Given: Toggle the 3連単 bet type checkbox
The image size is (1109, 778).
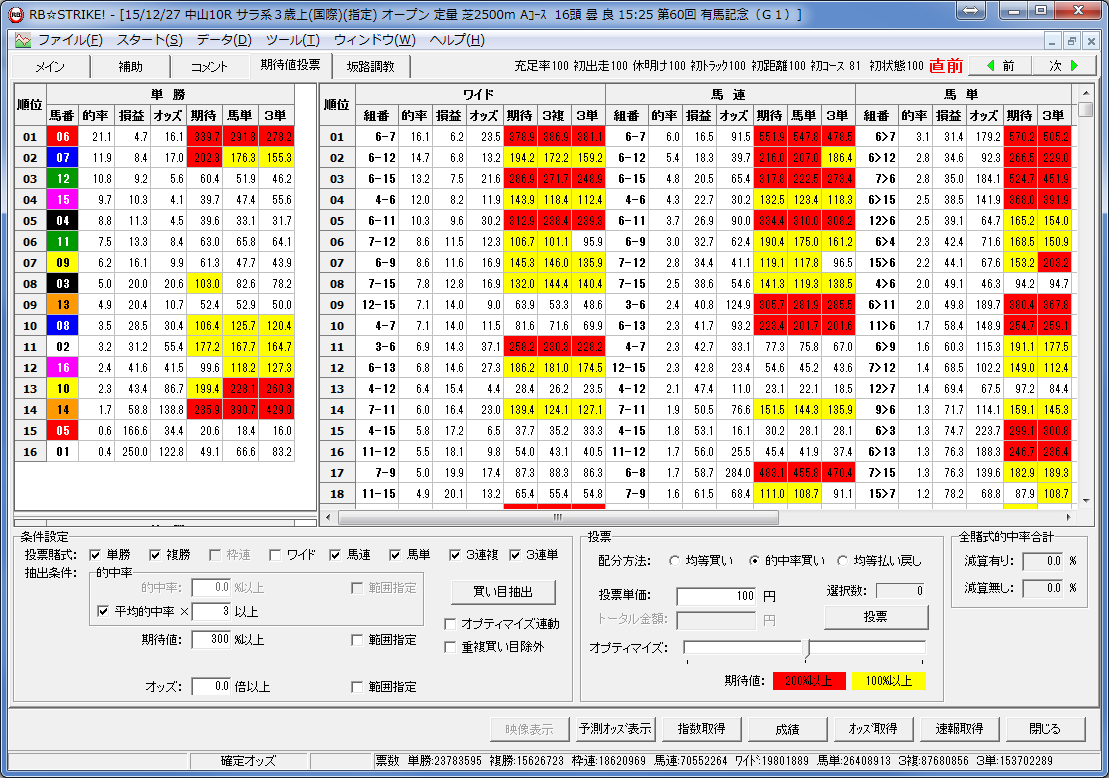Looking at the screenshot, I should pyautogui.click(x=515, y=555).
